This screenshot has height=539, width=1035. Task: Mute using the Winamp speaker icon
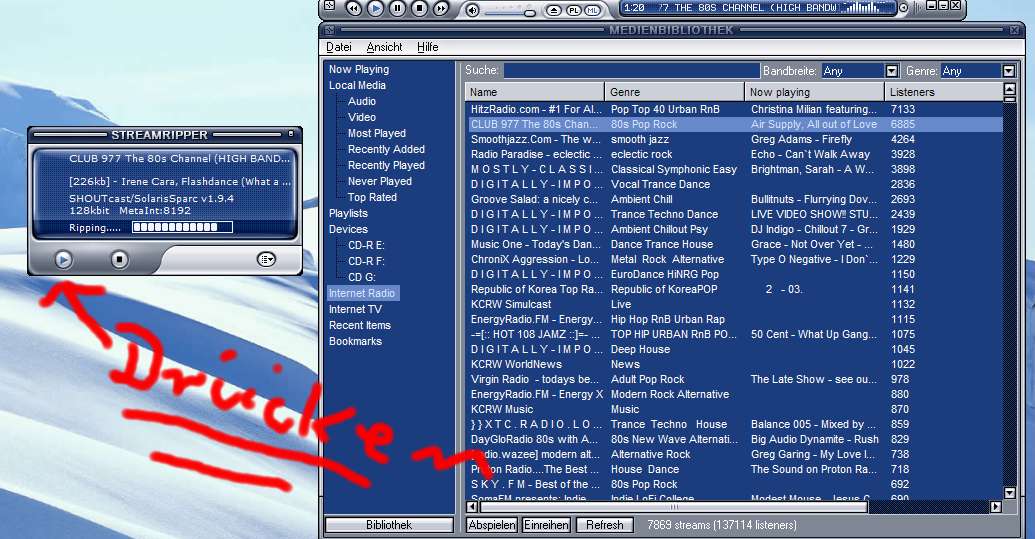tap(472, 10)
